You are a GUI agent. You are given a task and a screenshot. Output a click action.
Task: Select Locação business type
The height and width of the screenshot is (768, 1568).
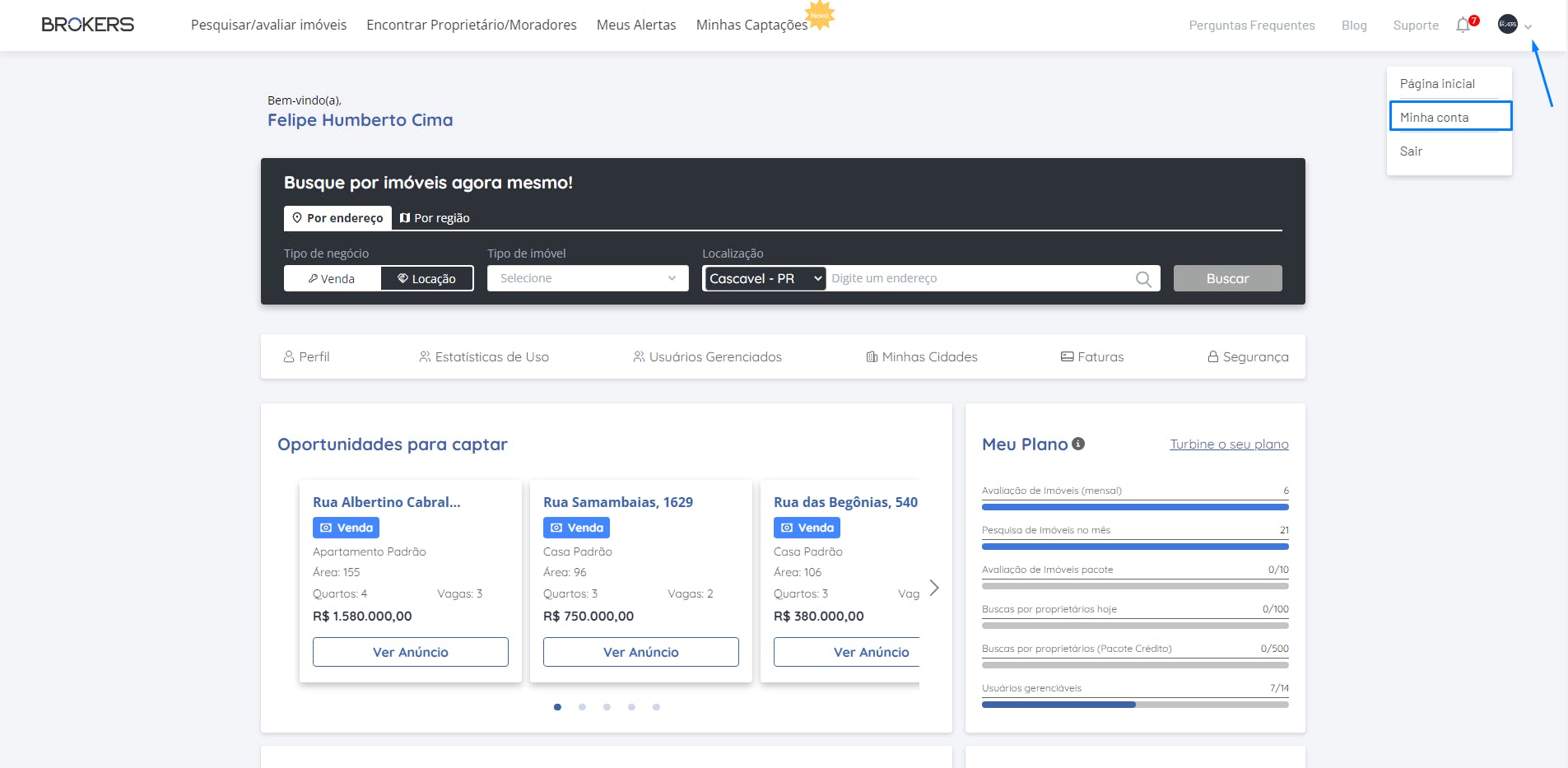coord(426,278)
